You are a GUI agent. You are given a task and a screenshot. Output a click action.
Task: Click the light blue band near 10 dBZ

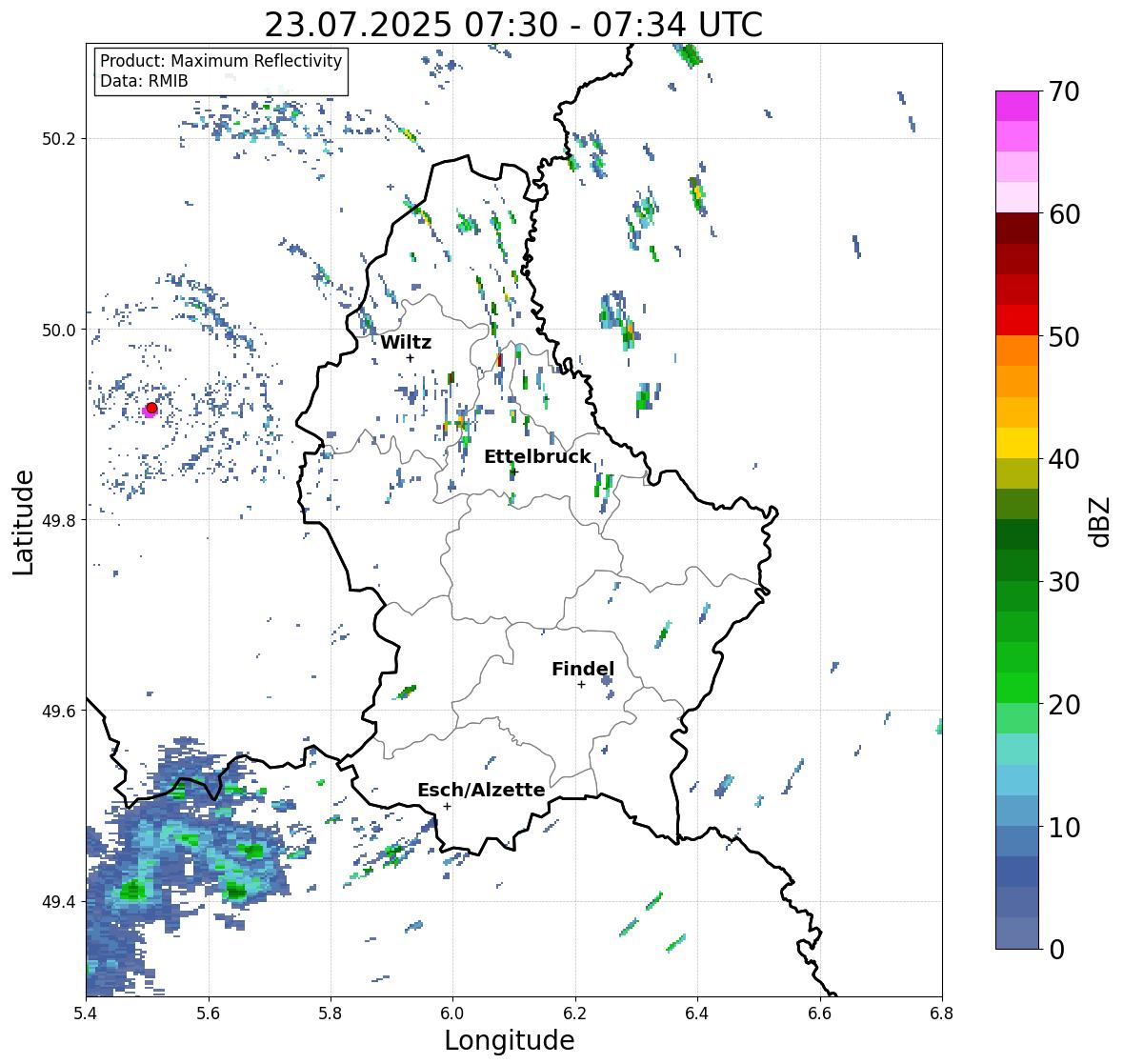click(x=1017, y=811)
